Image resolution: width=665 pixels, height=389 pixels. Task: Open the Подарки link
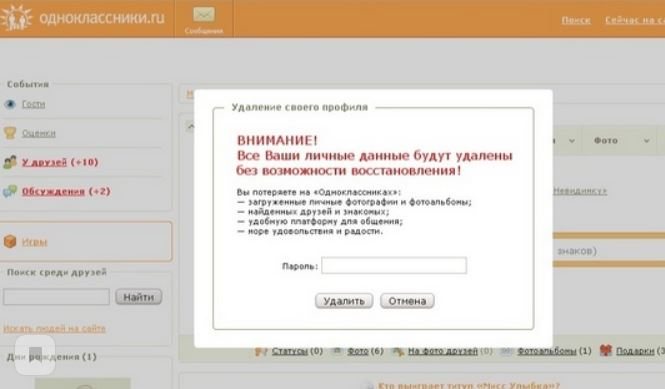635,351
